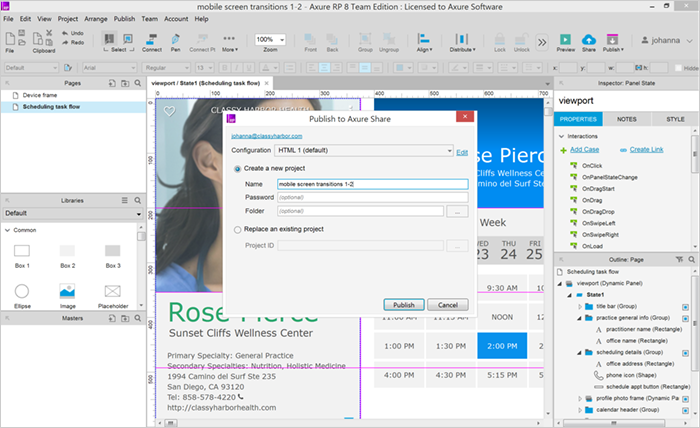Click the Undo arrow icon
700x428 pixels.
(x=65, y=33)
